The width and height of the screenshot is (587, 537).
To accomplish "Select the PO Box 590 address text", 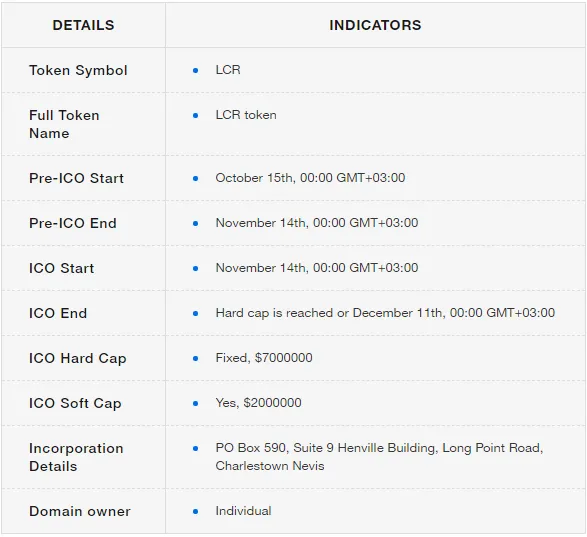I will (x=379, y=456).
